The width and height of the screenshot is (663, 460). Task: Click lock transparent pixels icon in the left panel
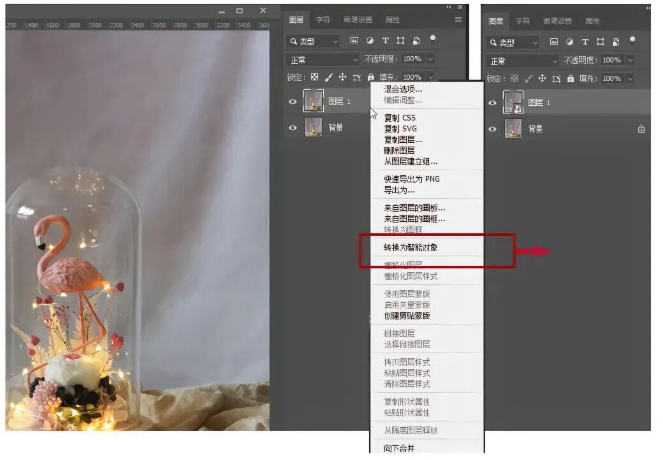click(x=314, y=77)
